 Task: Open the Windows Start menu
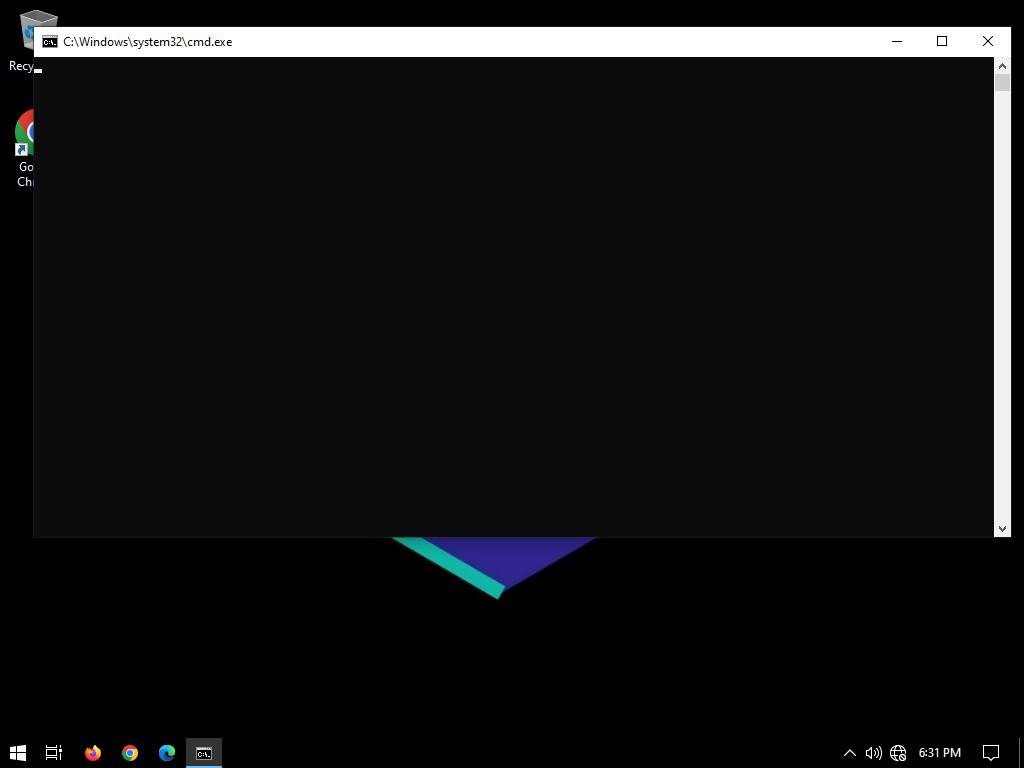pos(17,752)
